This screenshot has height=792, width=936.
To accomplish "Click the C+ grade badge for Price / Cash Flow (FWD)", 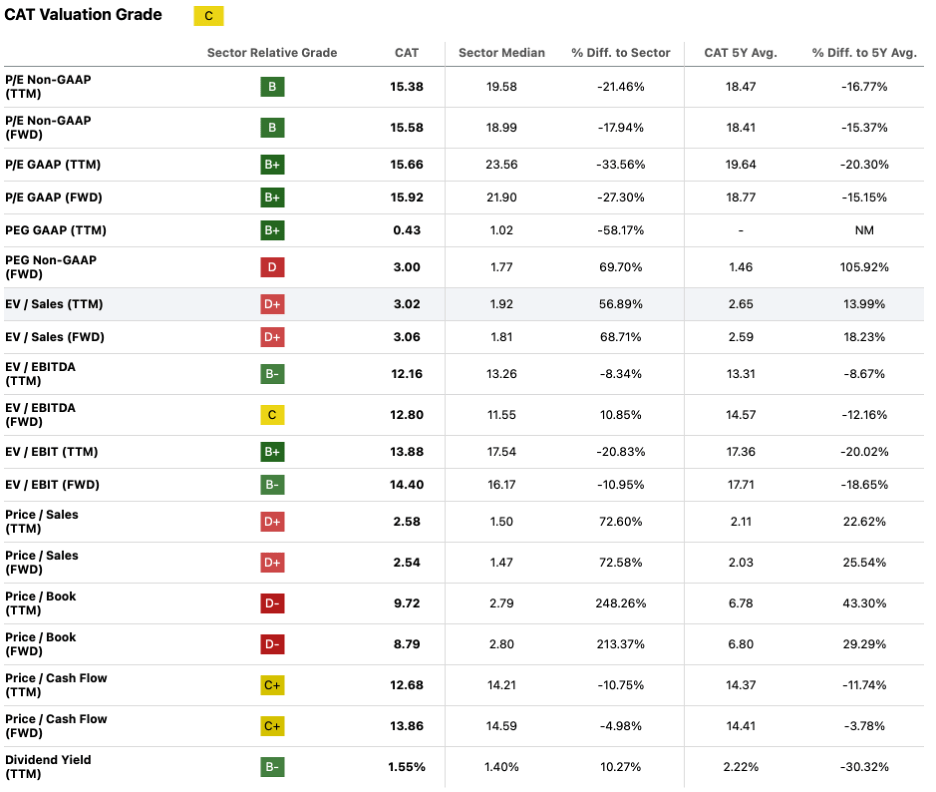I will (272, 726).
